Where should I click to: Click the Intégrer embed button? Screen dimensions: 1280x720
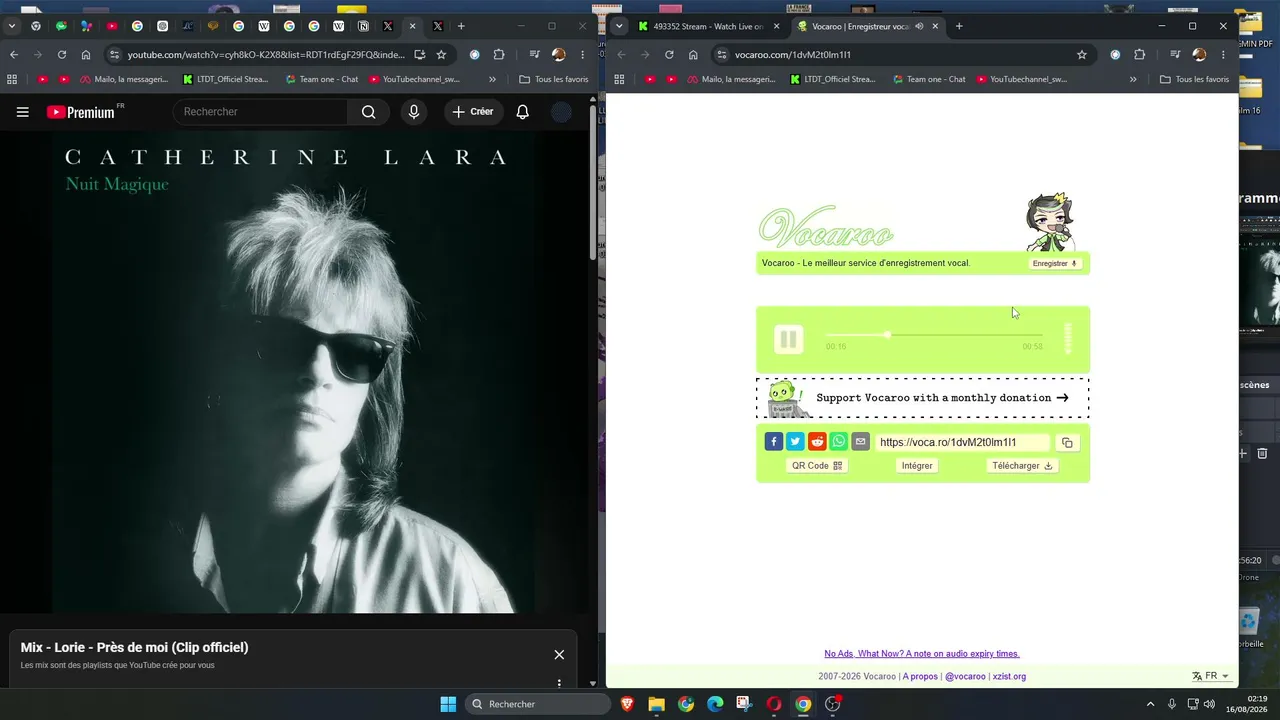pyautogui.click(x=917, y=465)
